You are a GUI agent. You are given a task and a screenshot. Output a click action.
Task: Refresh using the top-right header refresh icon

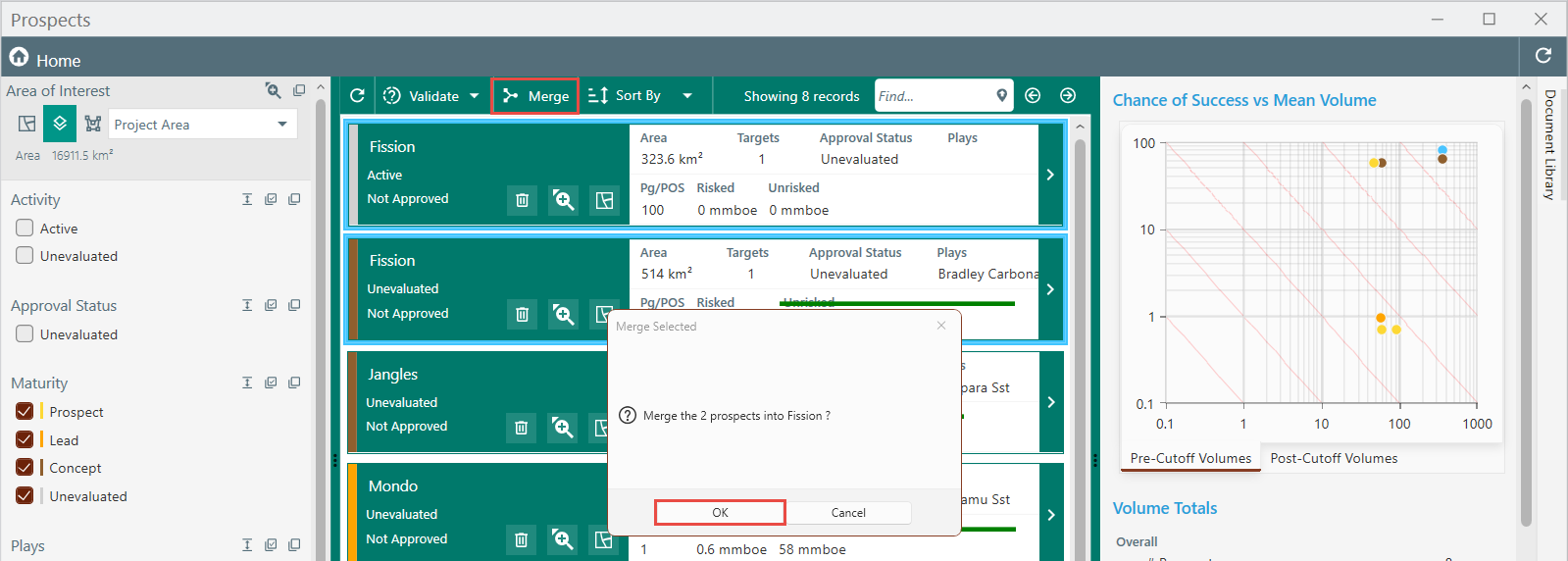tap(1543, 56)
